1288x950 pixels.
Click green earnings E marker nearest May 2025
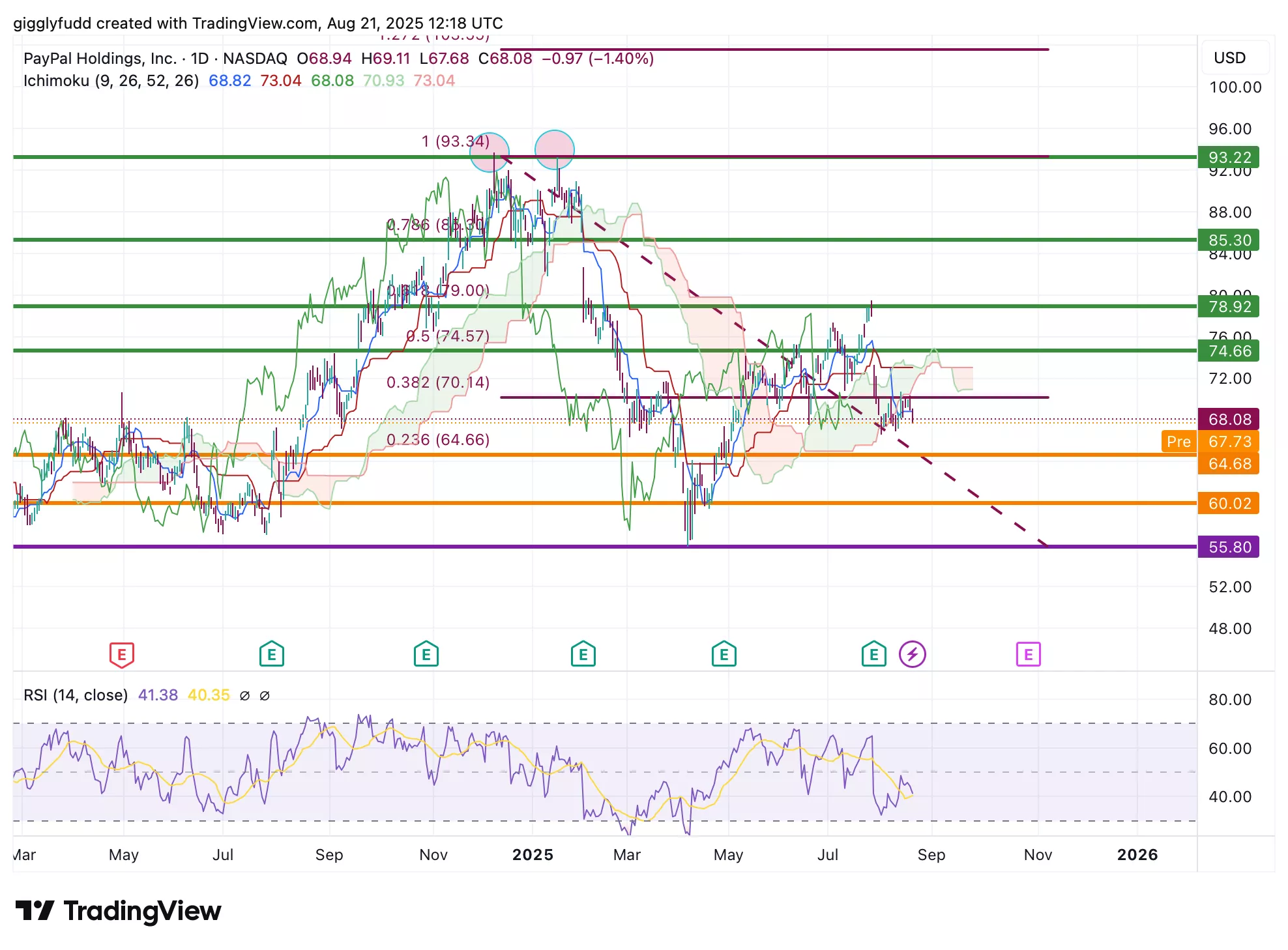pyautogui.click(x=724, y=654)
